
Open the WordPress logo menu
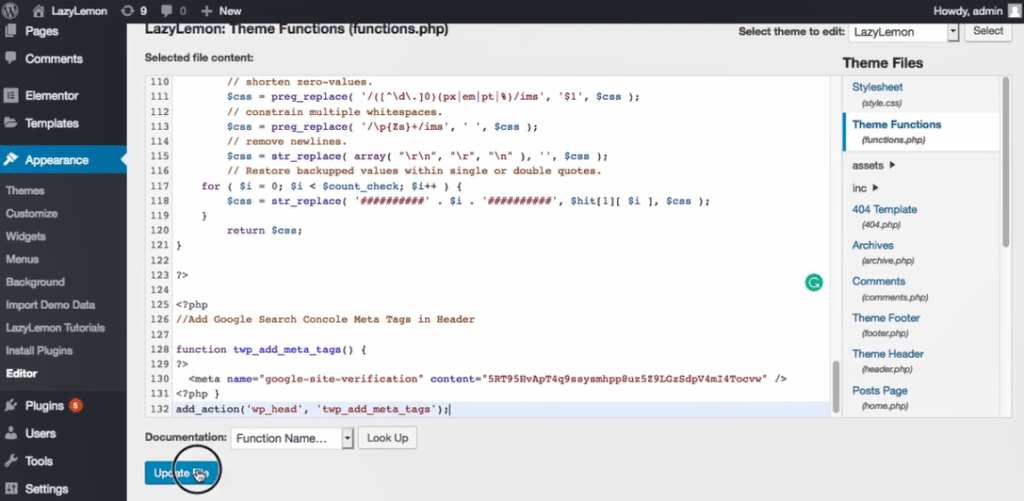click(x=11, y=10)
